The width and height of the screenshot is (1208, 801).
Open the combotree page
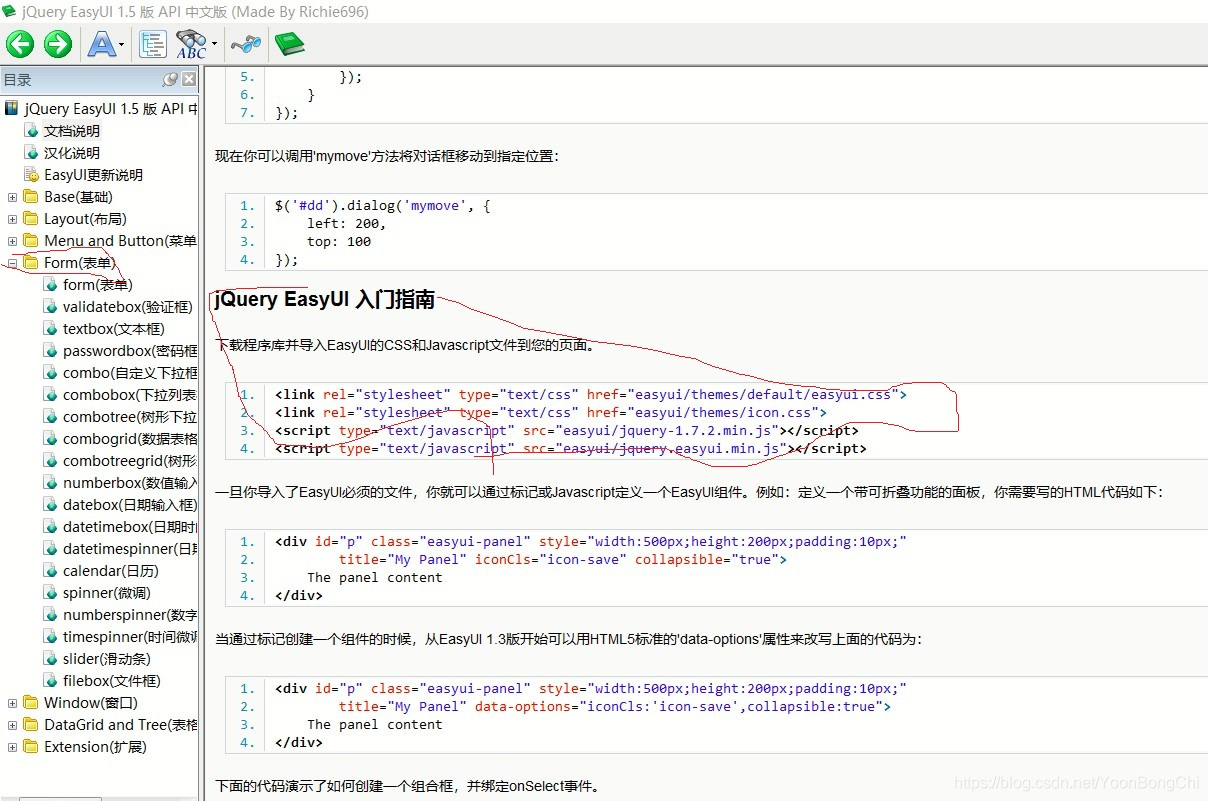pyautogui.click(x=130, y=417)
